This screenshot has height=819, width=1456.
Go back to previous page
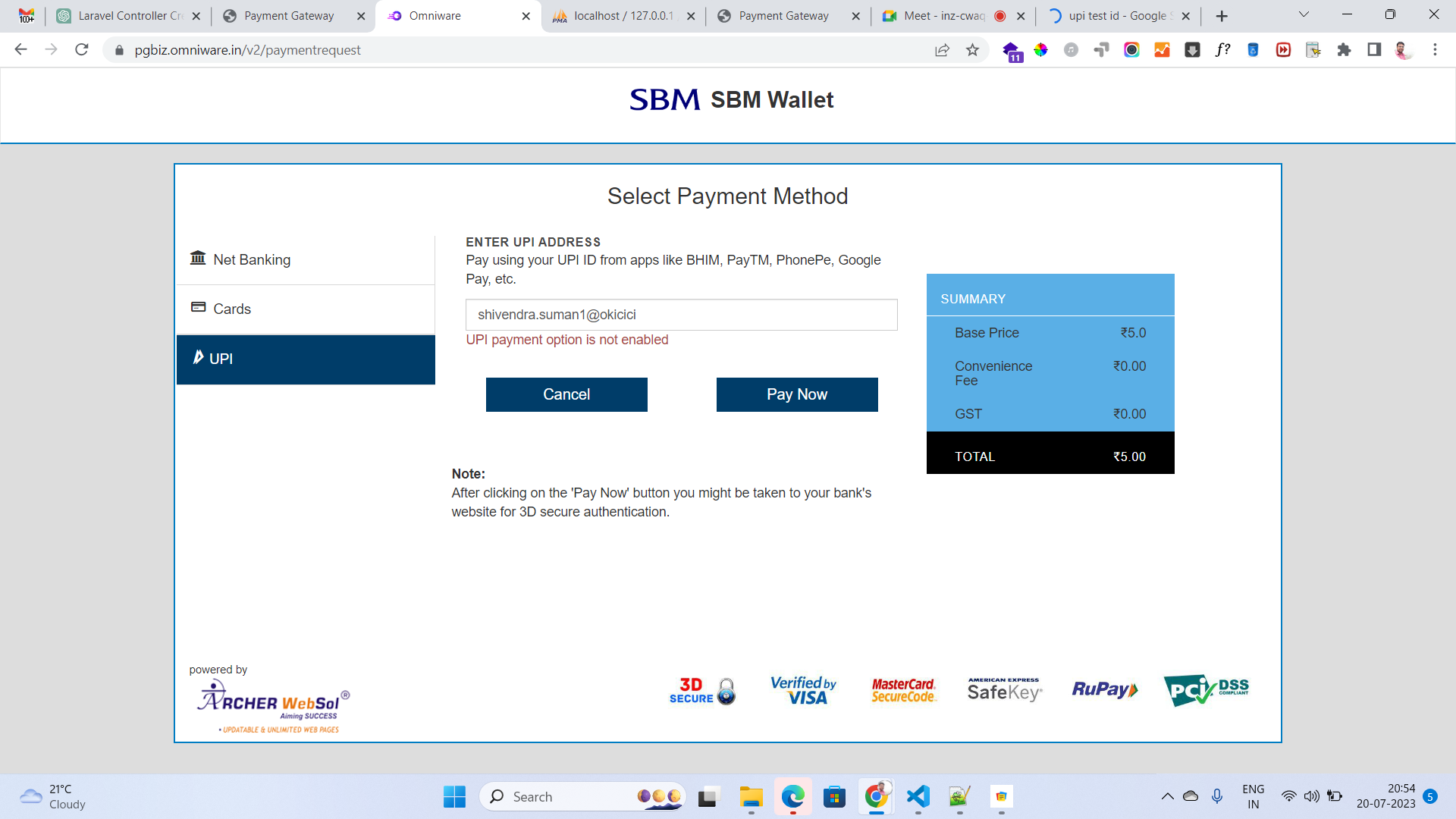tap(21, 50)
